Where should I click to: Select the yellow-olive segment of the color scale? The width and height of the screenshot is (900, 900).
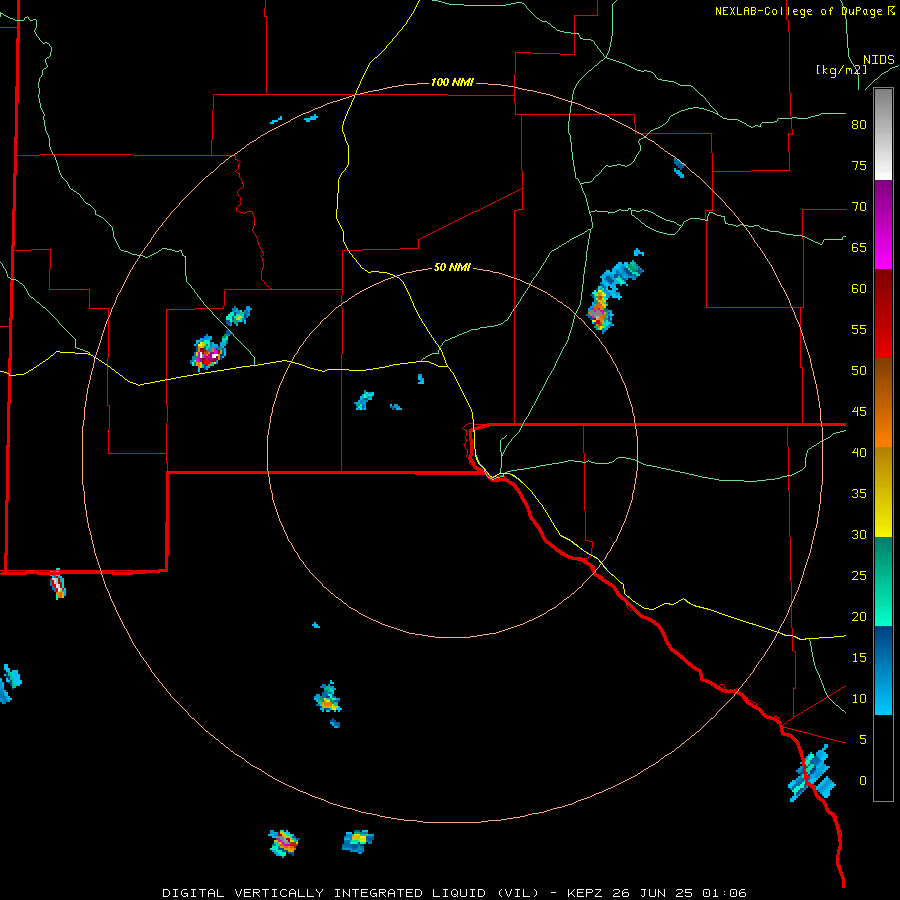click(883, 492)
